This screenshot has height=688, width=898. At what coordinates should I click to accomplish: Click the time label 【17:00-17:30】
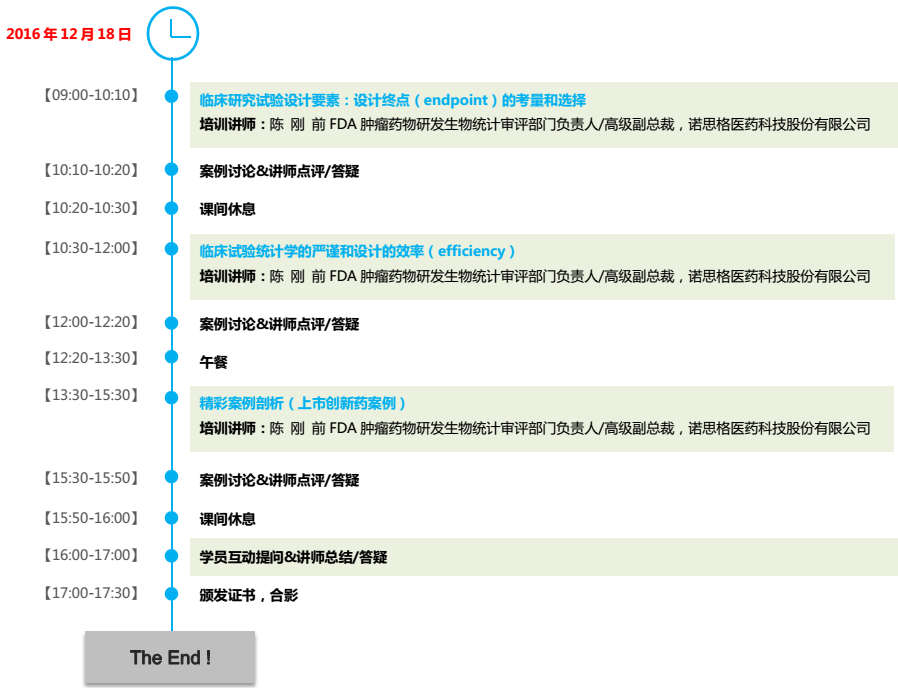click(x=92, y=593)
